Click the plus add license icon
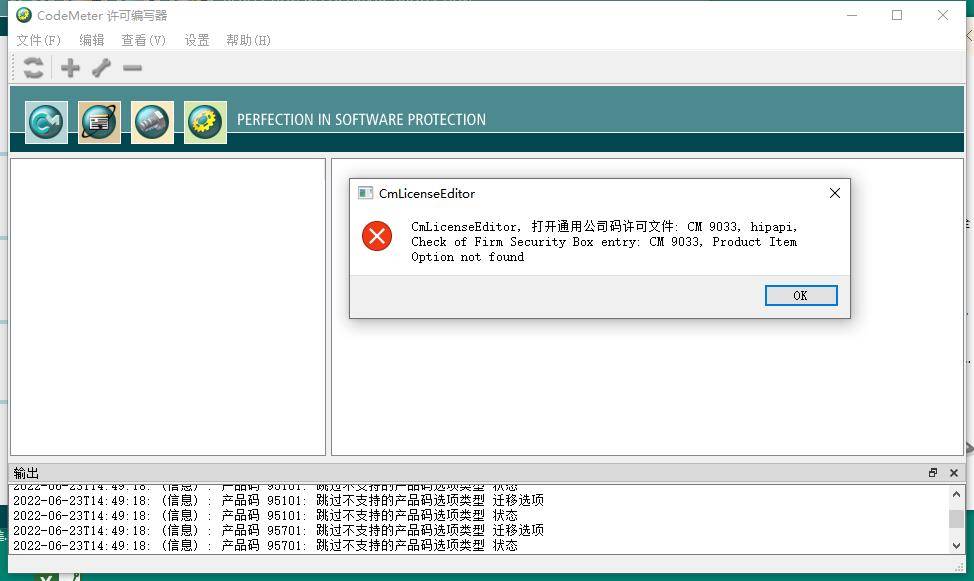The image size is (974, 581). coord(70,68)
